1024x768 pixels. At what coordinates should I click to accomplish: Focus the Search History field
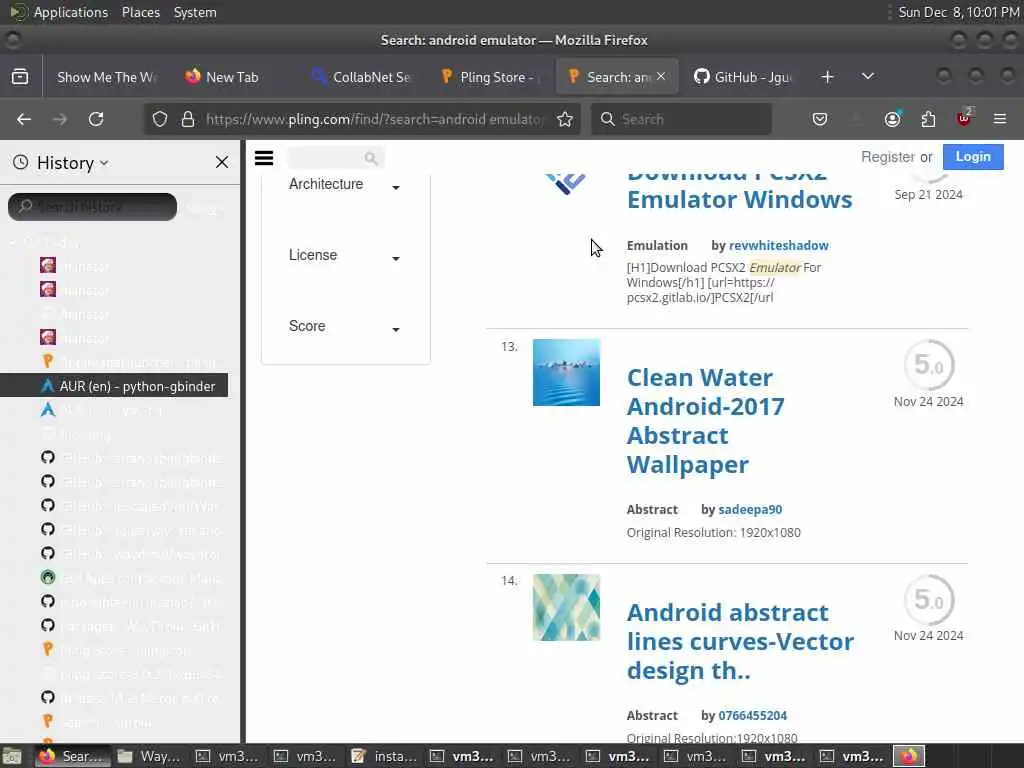tap(92, 206)
